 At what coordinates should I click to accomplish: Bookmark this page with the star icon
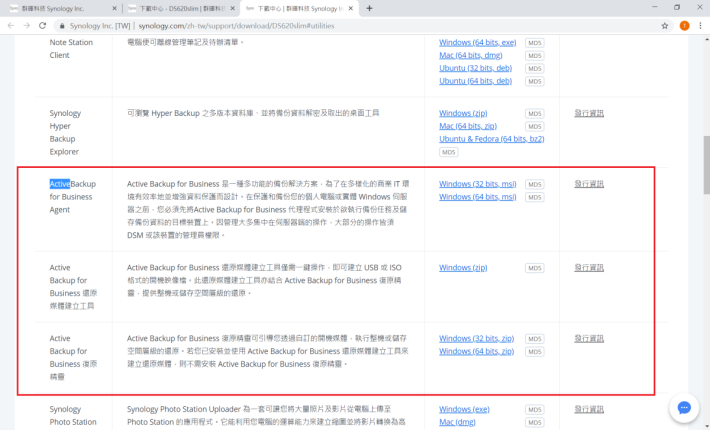665,26
